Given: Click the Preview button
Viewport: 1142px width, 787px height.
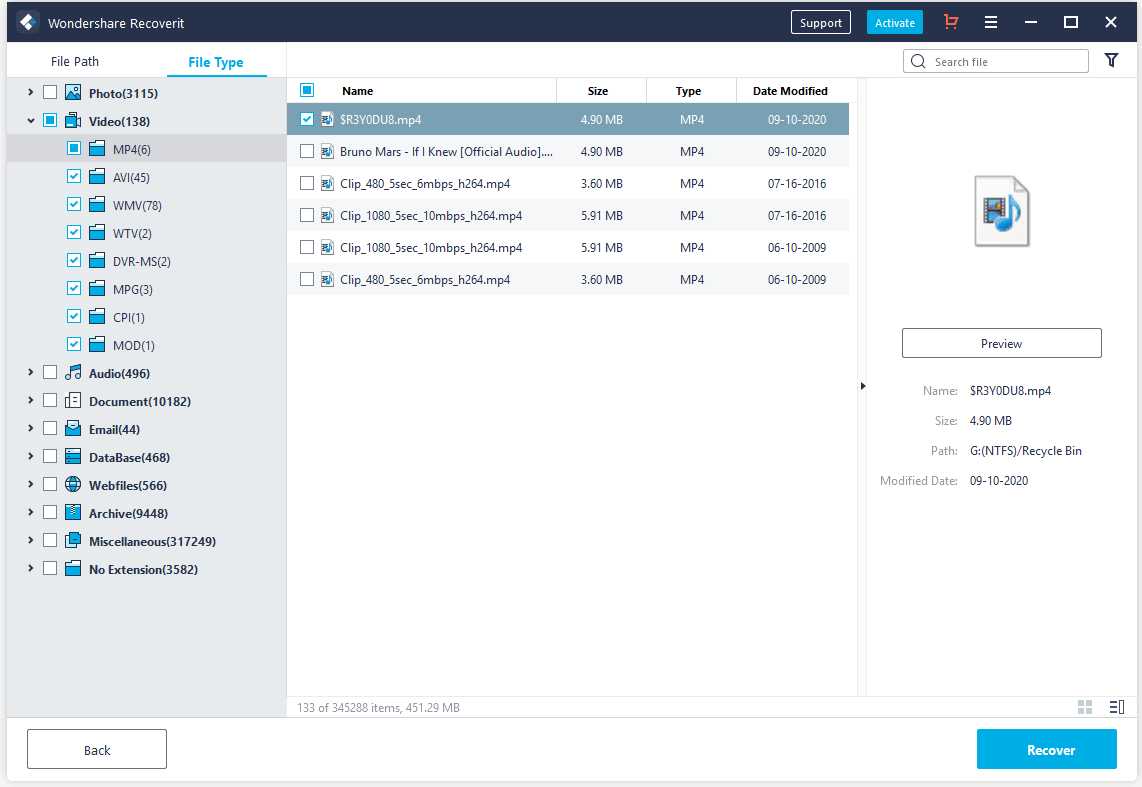Looking at the screenshot, I should pos(1001,343).
